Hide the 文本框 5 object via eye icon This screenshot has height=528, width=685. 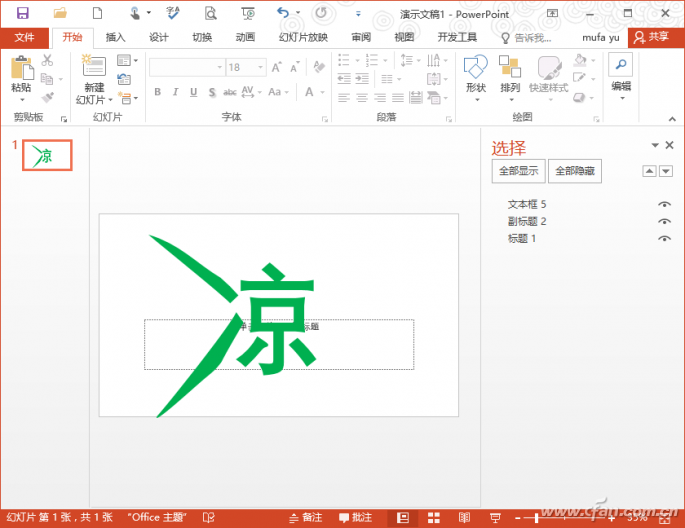664,205
